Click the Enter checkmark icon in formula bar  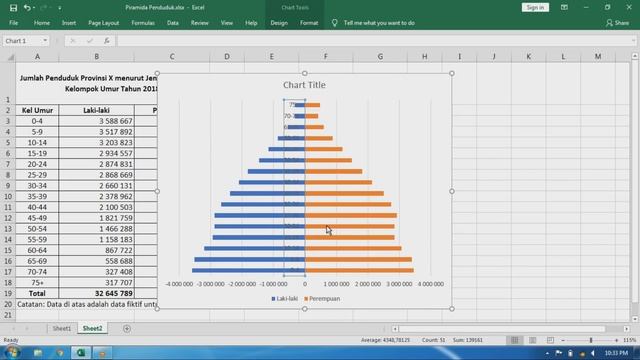(x=90, y=41)
